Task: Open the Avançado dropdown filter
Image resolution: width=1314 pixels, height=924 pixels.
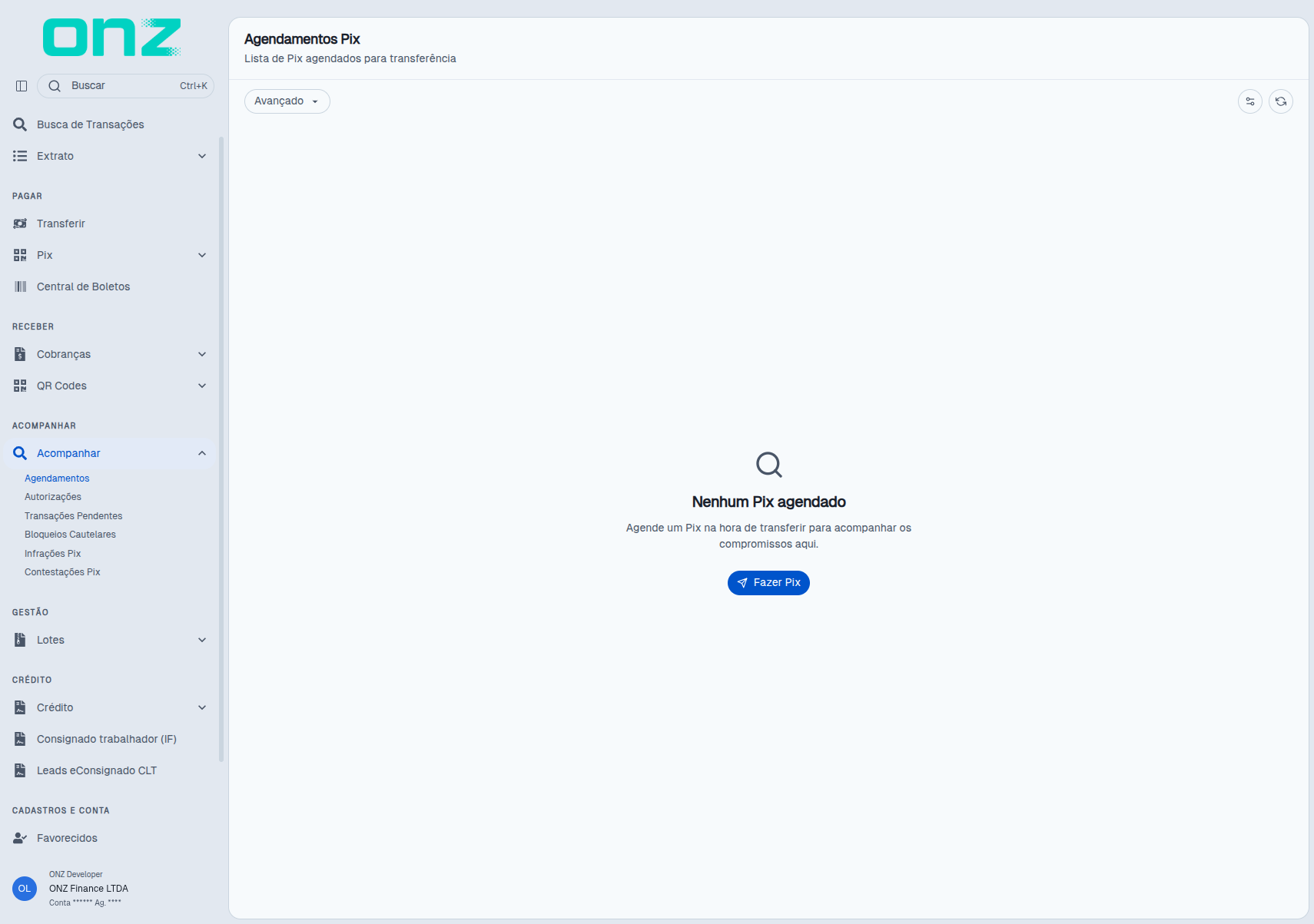Action: pos(287,101)
